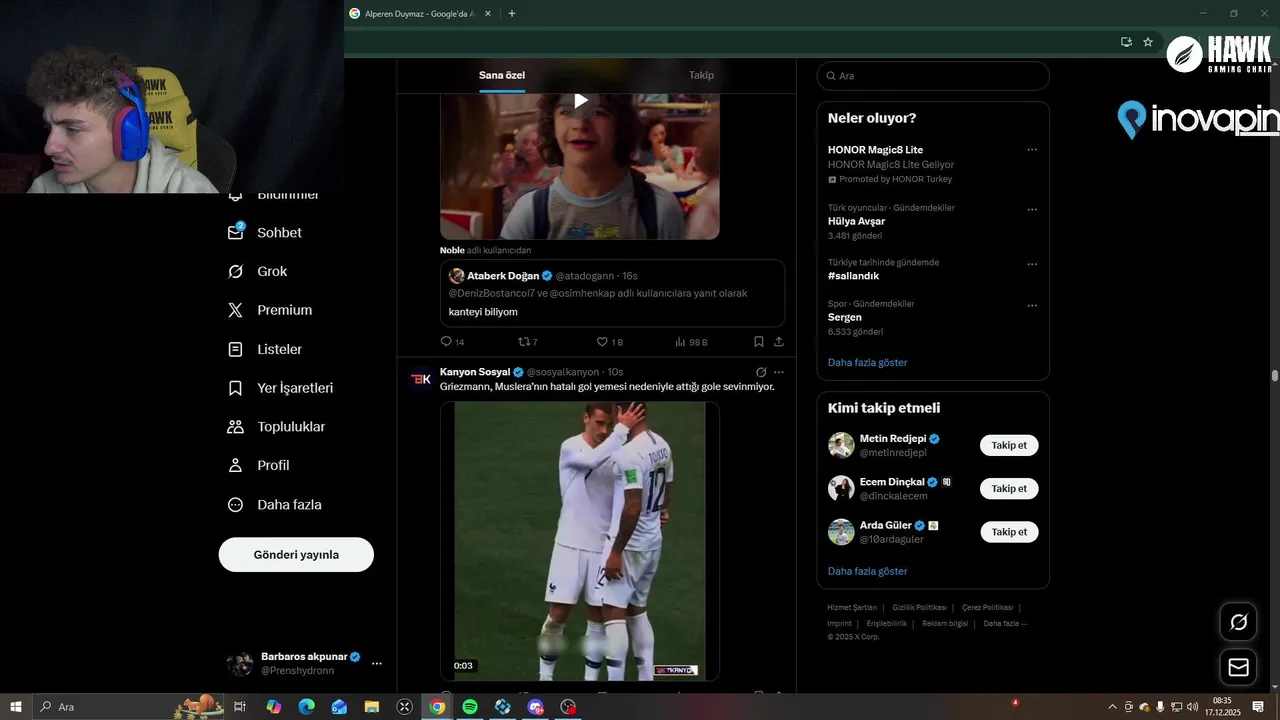
Task: More options for #sallandık trend
Action: (x=1032, y=264)
